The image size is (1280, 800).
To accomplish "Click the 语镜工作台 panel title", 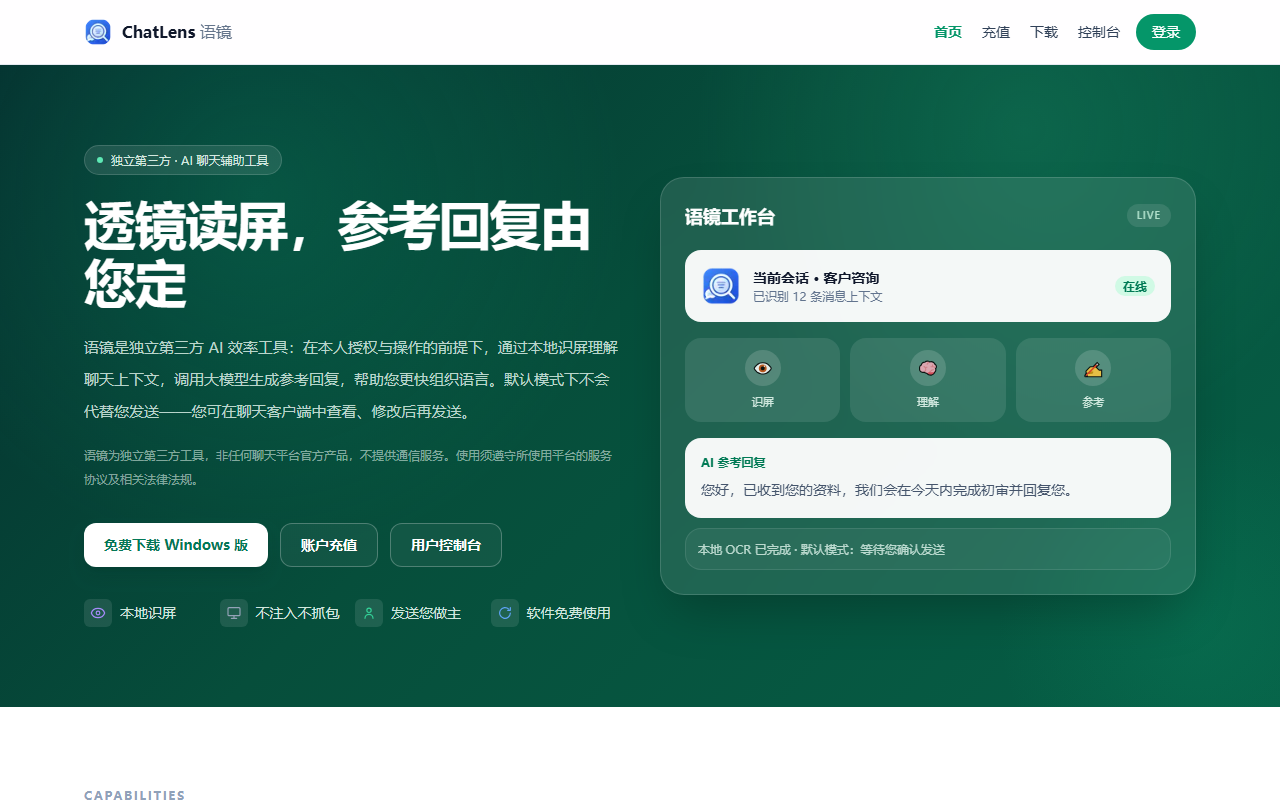I will [x=730, y=217].
